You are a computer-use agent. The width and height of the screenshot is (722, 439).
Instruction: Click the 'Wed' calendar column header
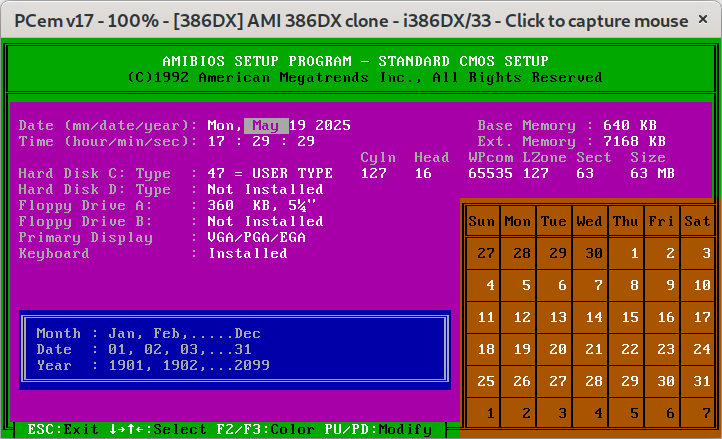(x=589, y=222)
